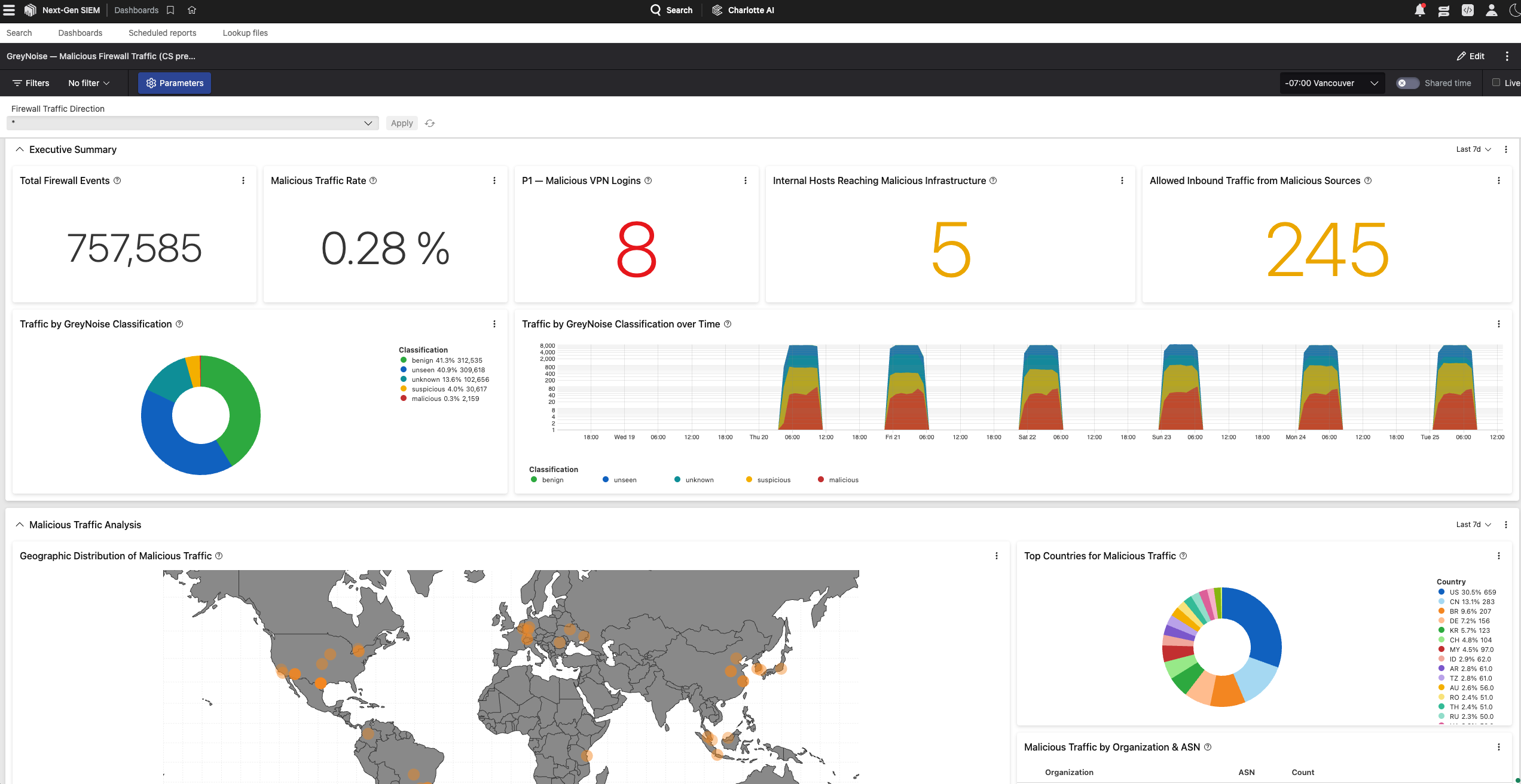Toggle the Parameters panel button
The width and height of the screenshot is (1521, 784).
175,83
